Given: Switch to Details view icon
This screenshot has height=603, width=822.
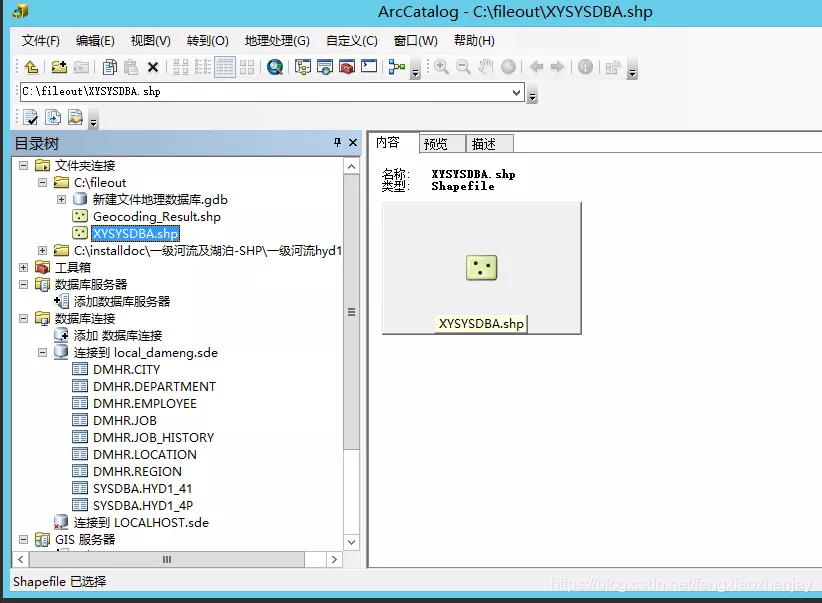Looking at the screenshot, I should pyautogui.click(x=225, y=67).
